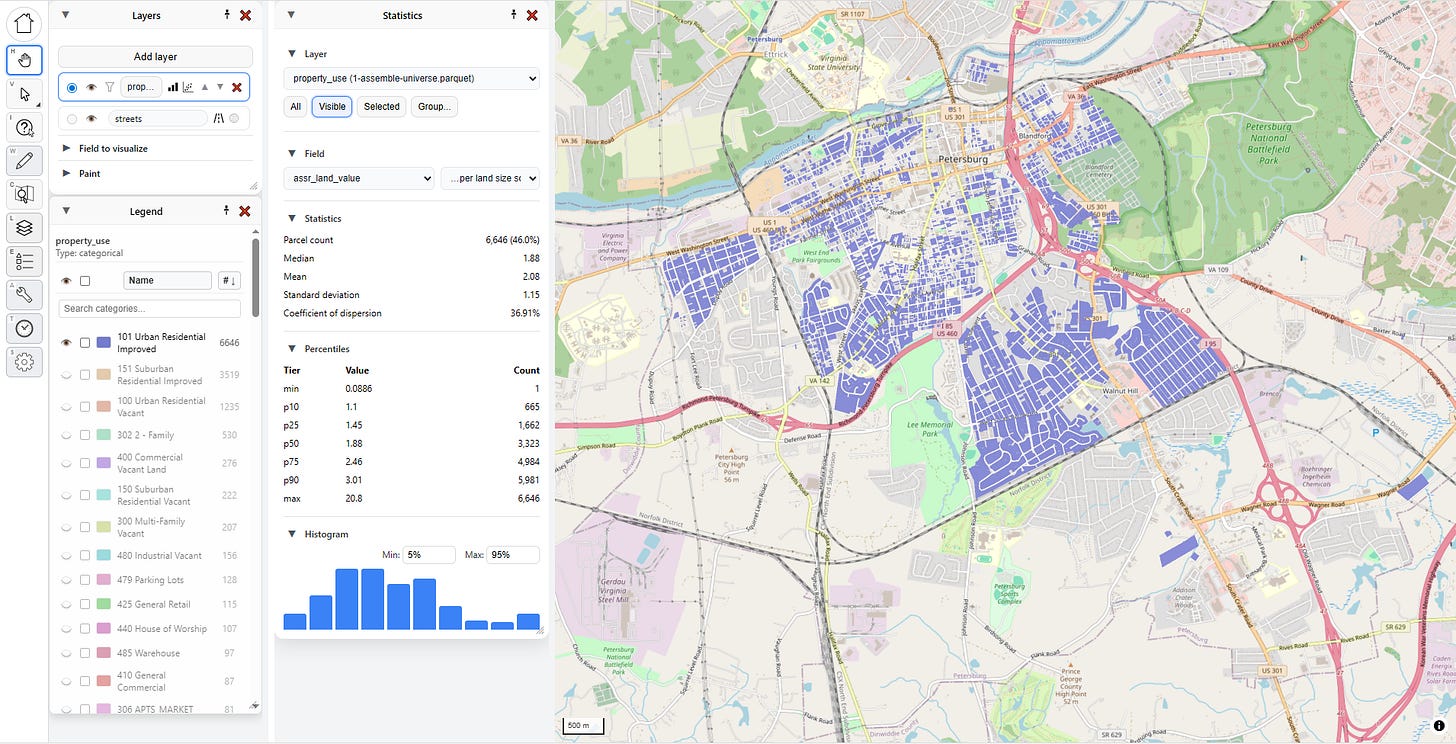
Task: Select the pan hand tool
Action: (24, 60)
